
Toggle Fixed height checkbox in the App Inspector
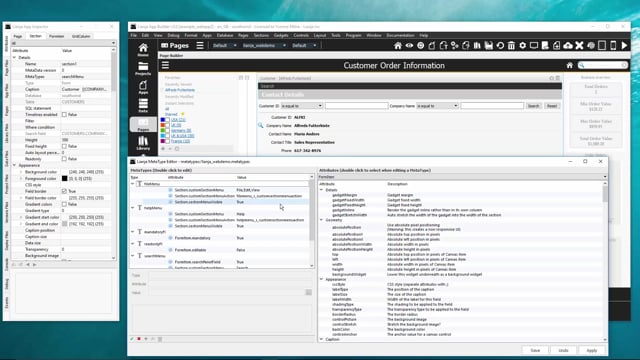tap(64, 146)
